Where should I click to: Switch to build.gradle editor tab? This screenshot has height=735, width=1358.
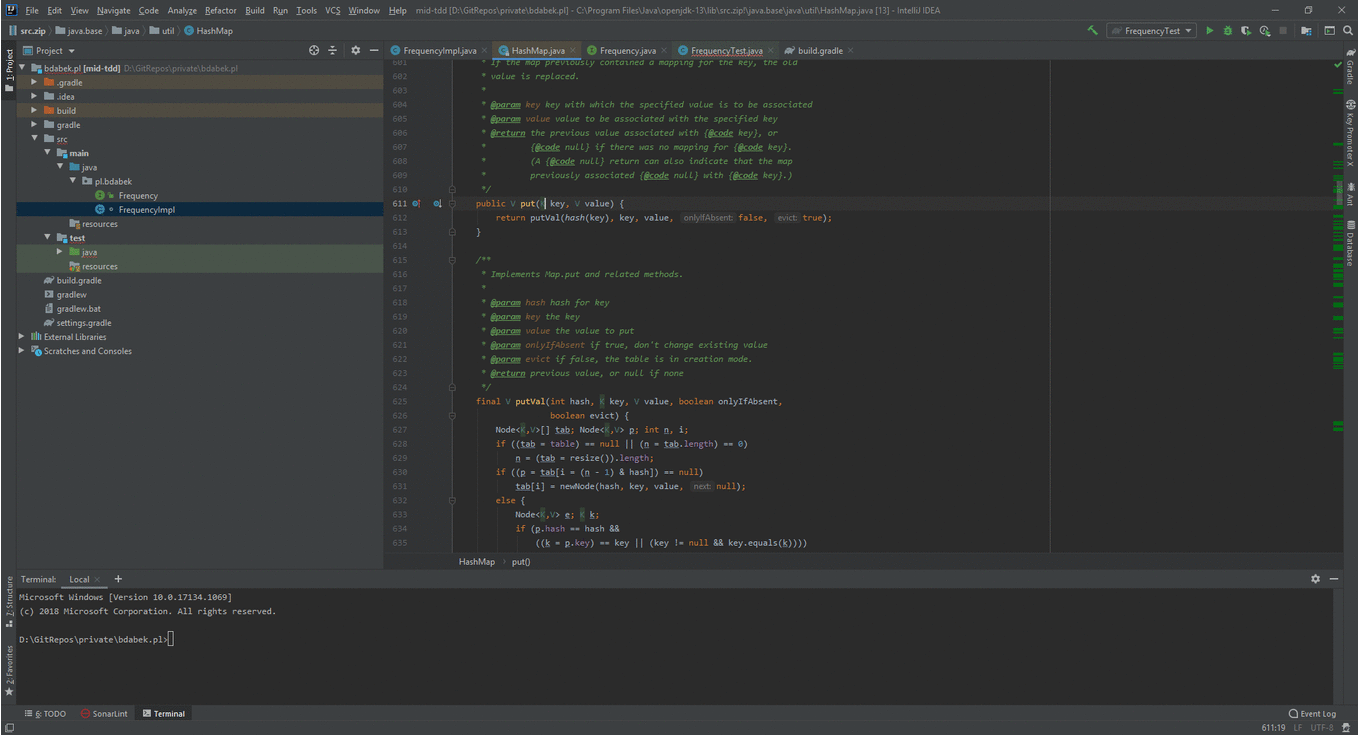819,50
